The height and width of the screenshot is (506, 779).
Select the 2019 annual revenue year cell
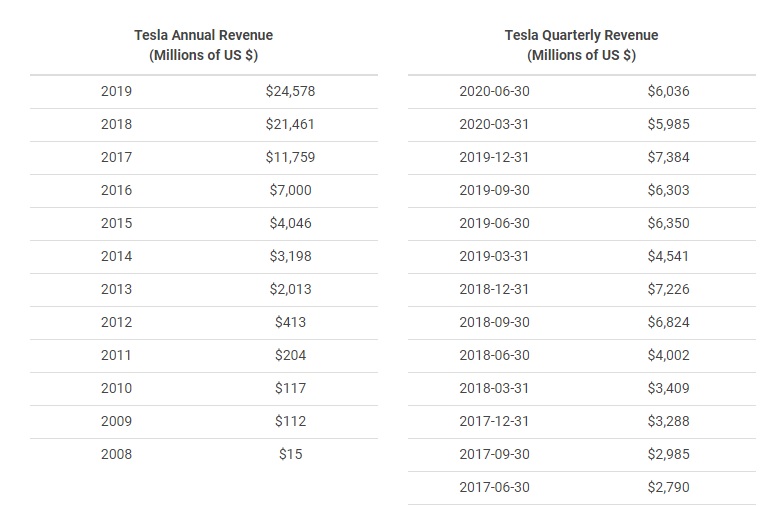(116, 91)
